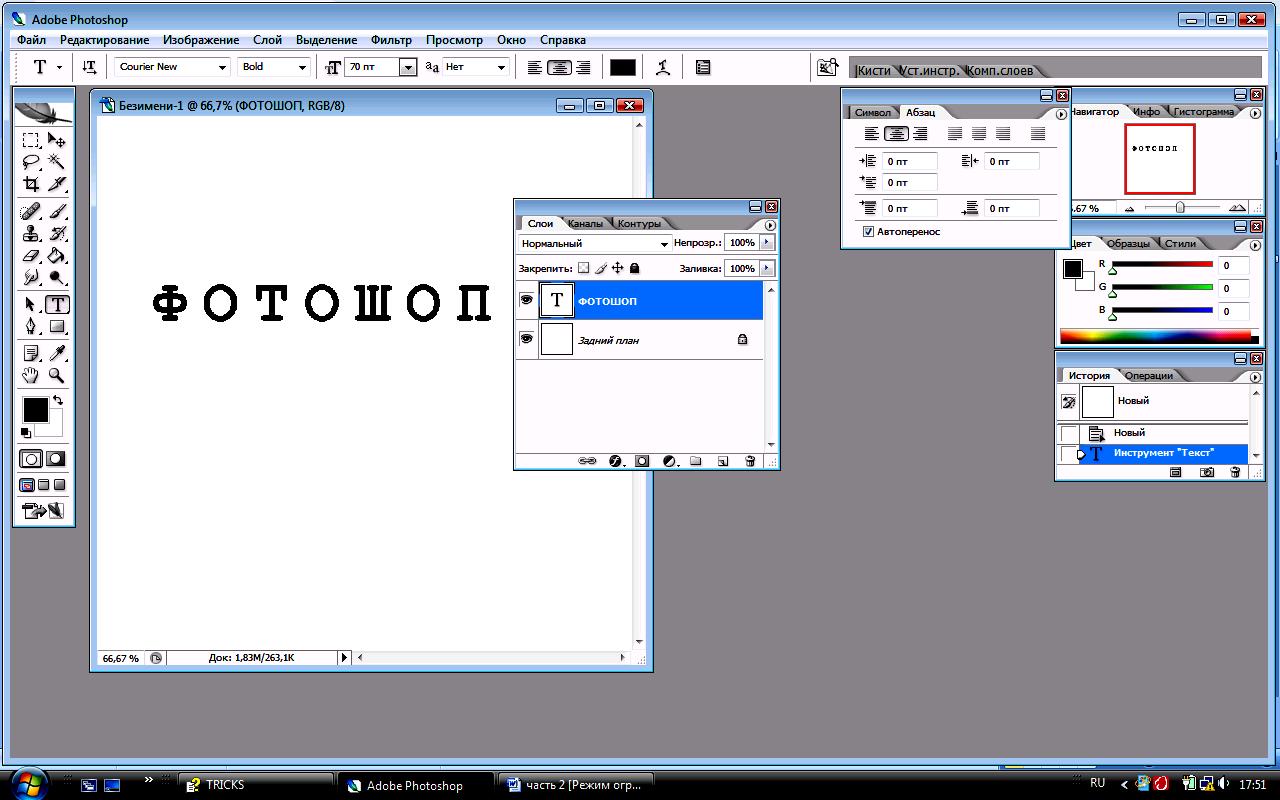Select the Eyedropper tool
Image resolution: width=1280 pixels, height=800 pixels.
(x=57, y=354)
